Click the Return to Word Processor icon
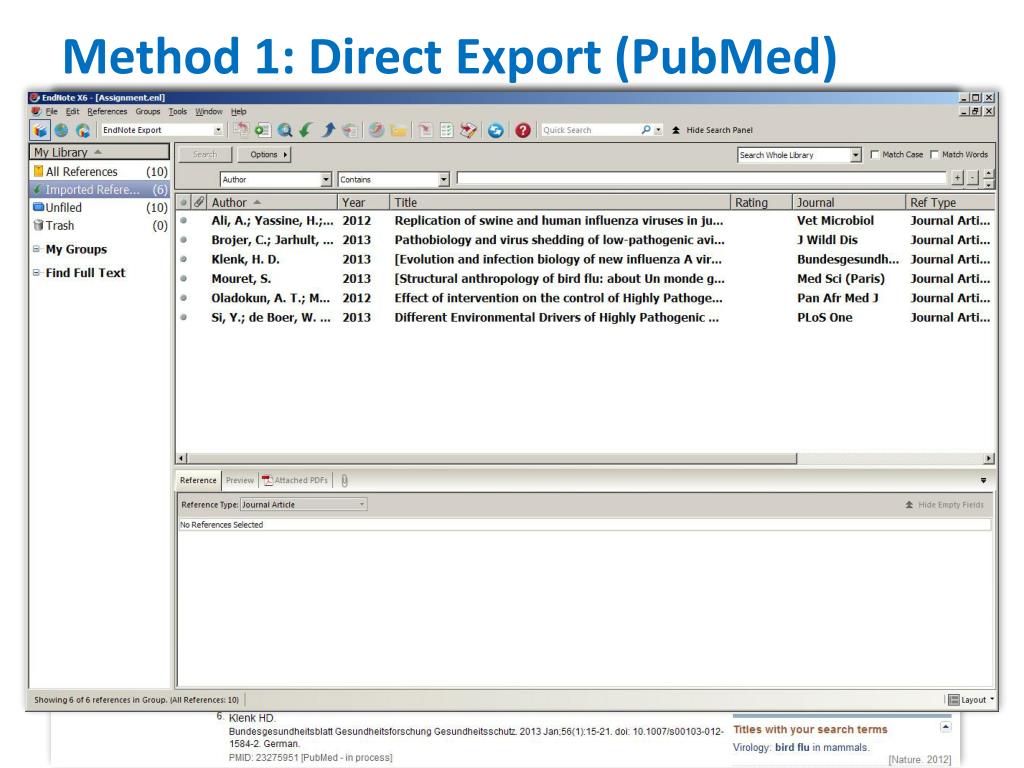Image resolution: width=1024 pixels, height=768 pixels. point(468,130)
